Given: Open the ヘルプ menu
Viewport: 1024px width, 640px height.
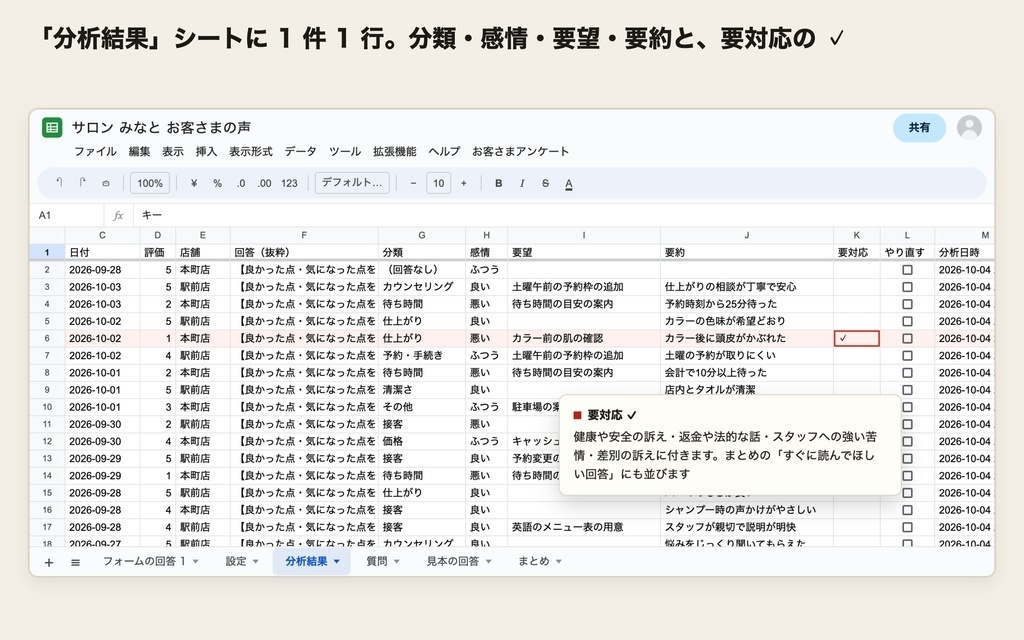Looking at the screenshot, I should coord(444,152).
